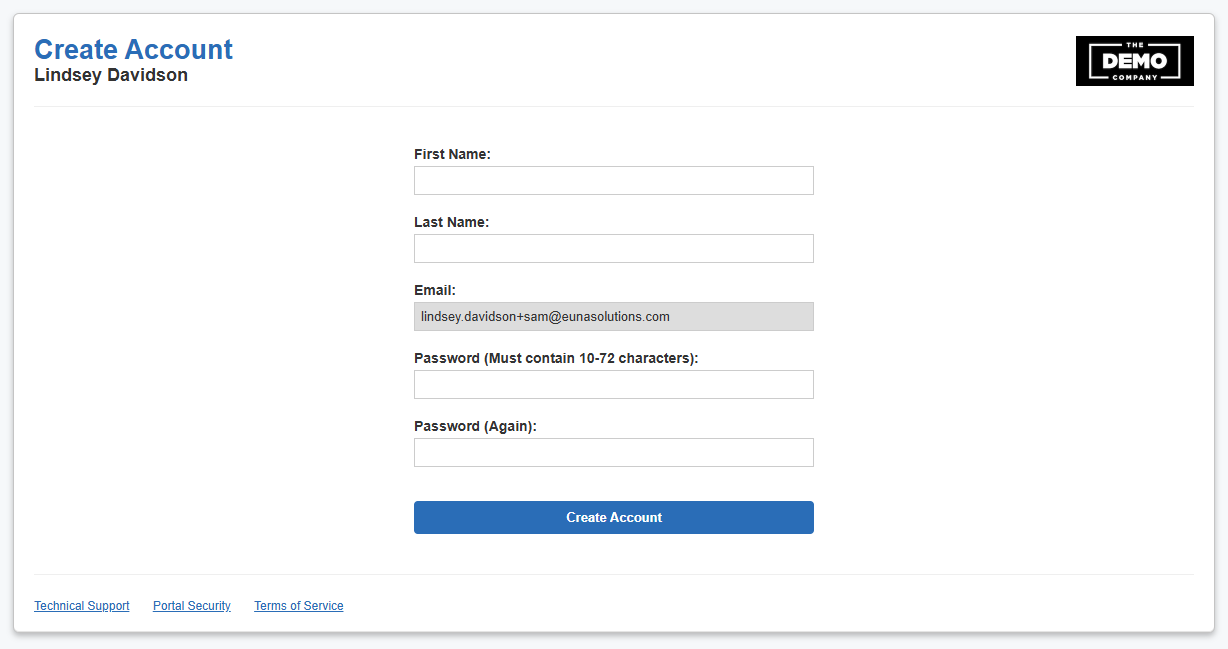Viewport: 1228px width, 649px height.
Task: Select the lindsey.davidson+sam email address text
Action: (545, 317)
